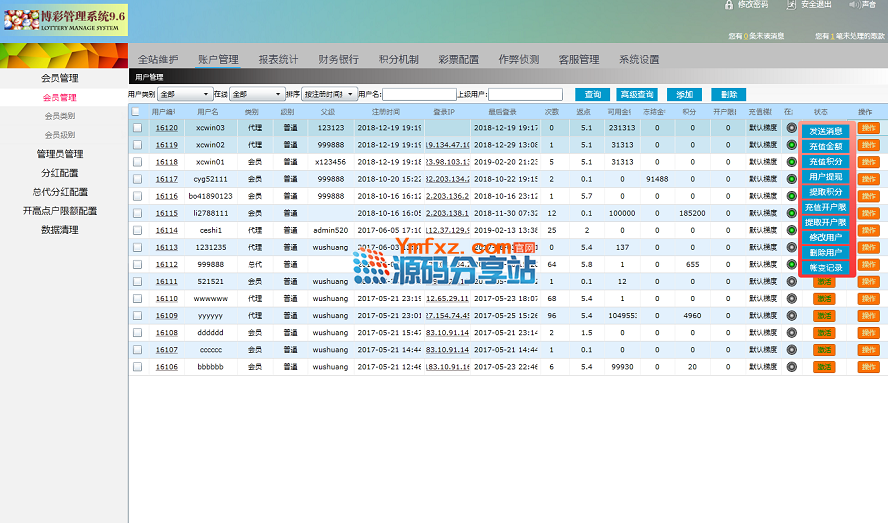Switch to the 财务银行 menu tab
Screen dimensions: 888x523
click(x=338, y=59)
